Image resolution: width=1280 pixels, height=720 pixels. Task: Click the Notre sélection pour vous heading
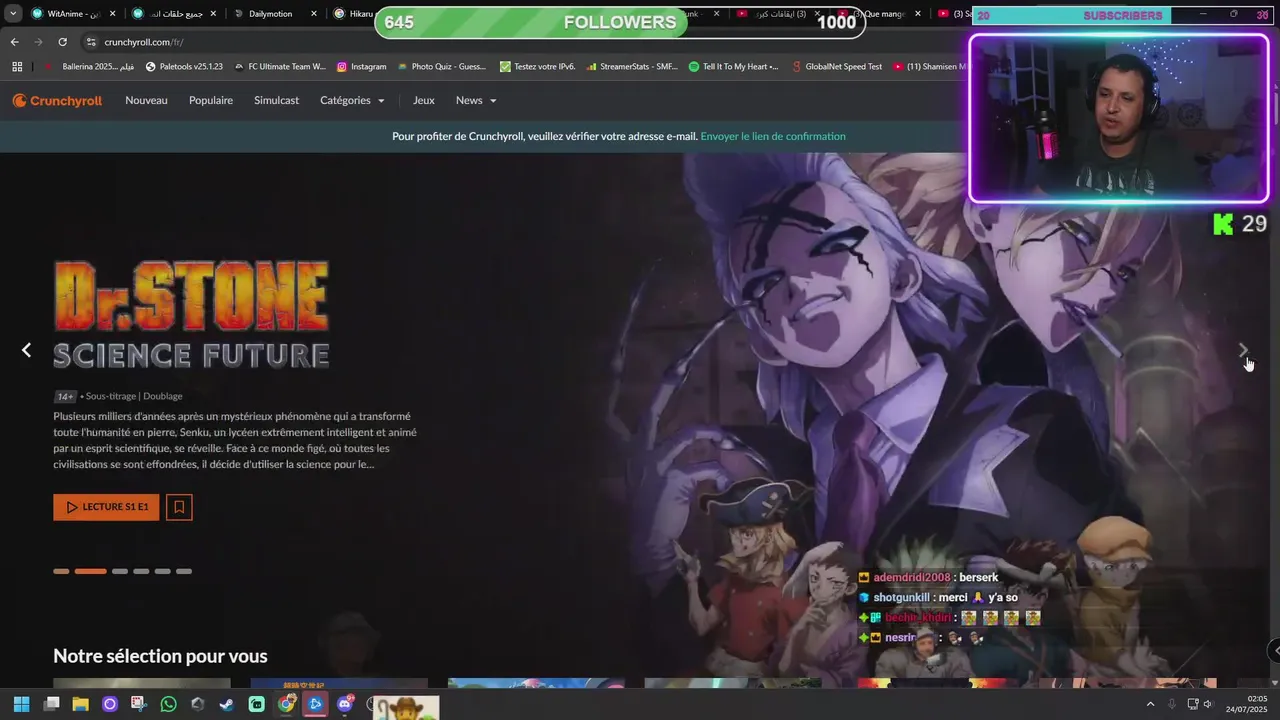point(160,656)
